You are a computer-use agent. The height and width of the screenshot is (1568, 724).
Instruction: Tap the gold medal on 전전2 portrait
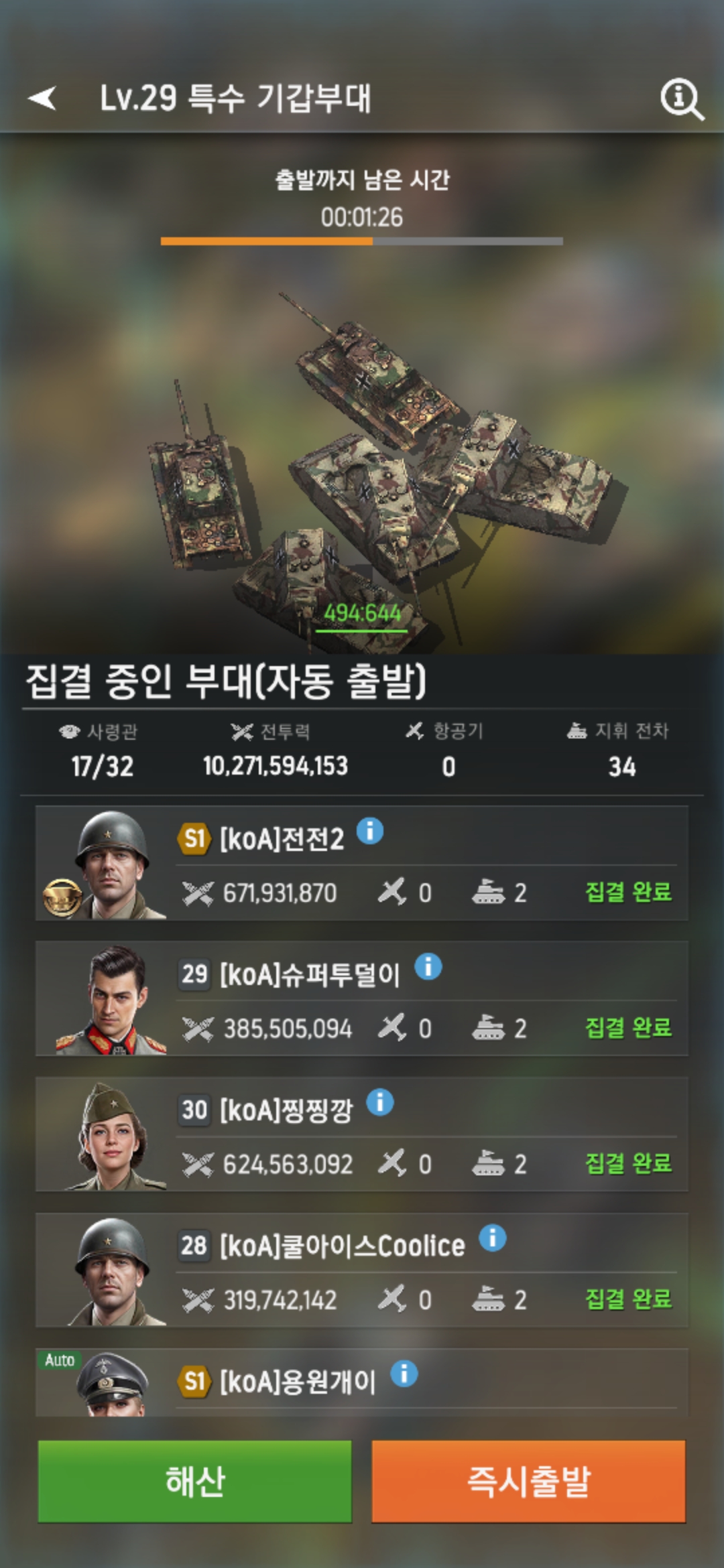(x=62, y=897)
